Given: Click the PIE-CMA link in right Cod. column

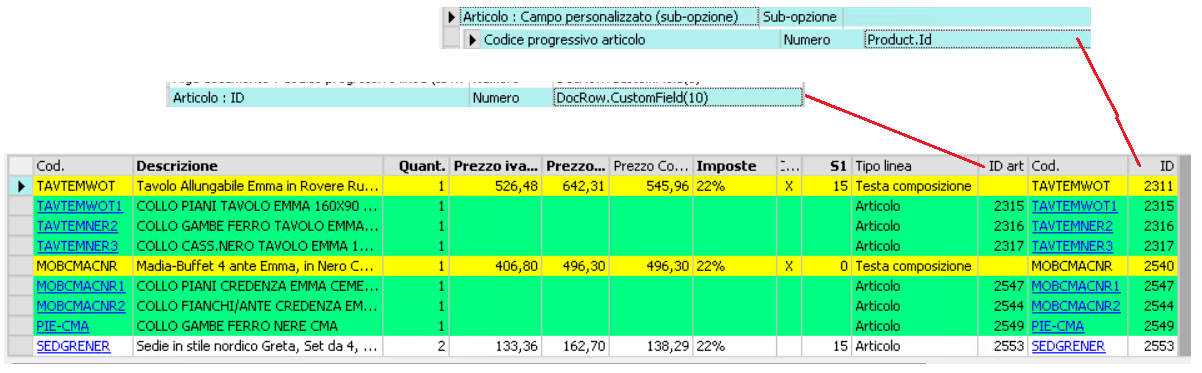Looking at the screenshot, I should pyautogui.click(x=1057, y=326).
